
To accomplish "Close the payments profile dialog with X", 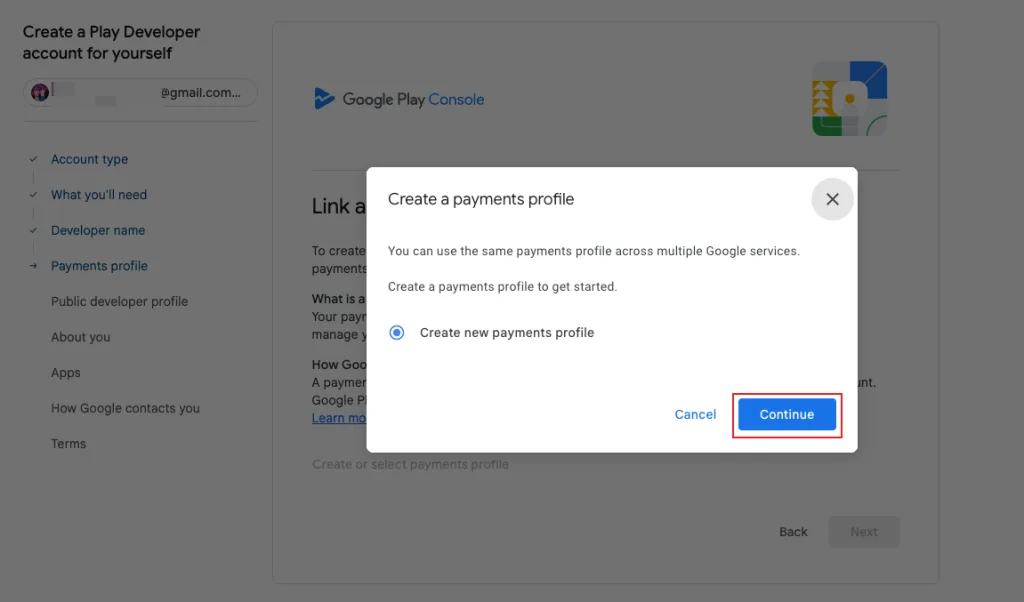I will pyautogui.click(x=832, y=199).
